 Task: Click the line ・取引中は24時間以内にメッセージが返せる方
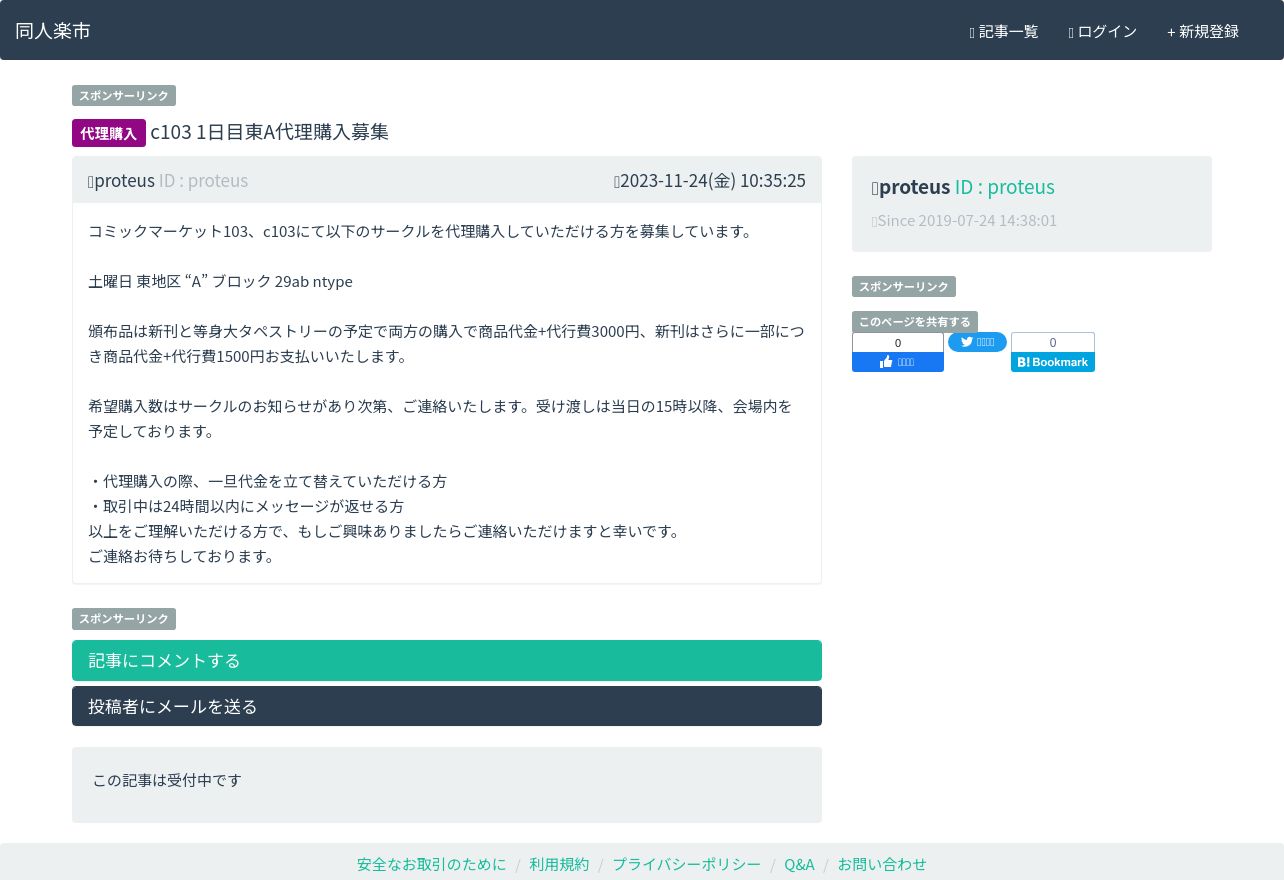tap(246, 506)
